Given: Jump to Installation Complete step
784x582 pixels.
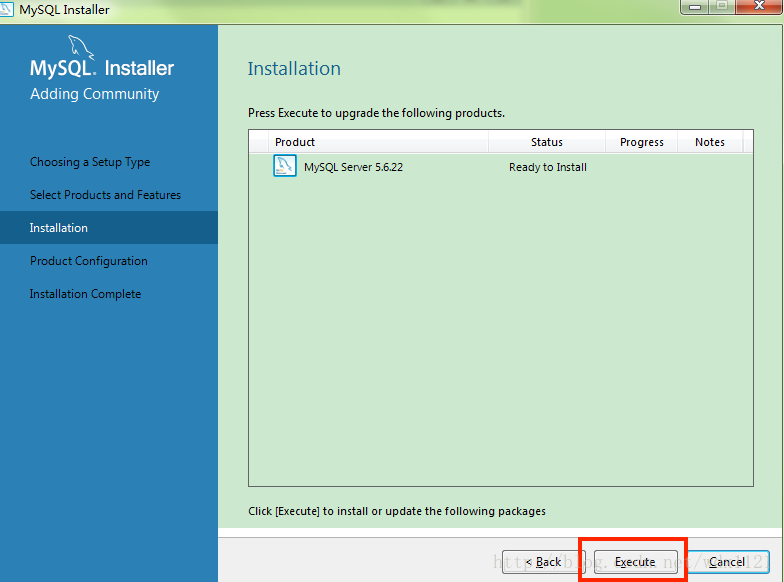Looking at the screenshot, I should [x=85, y=294].
